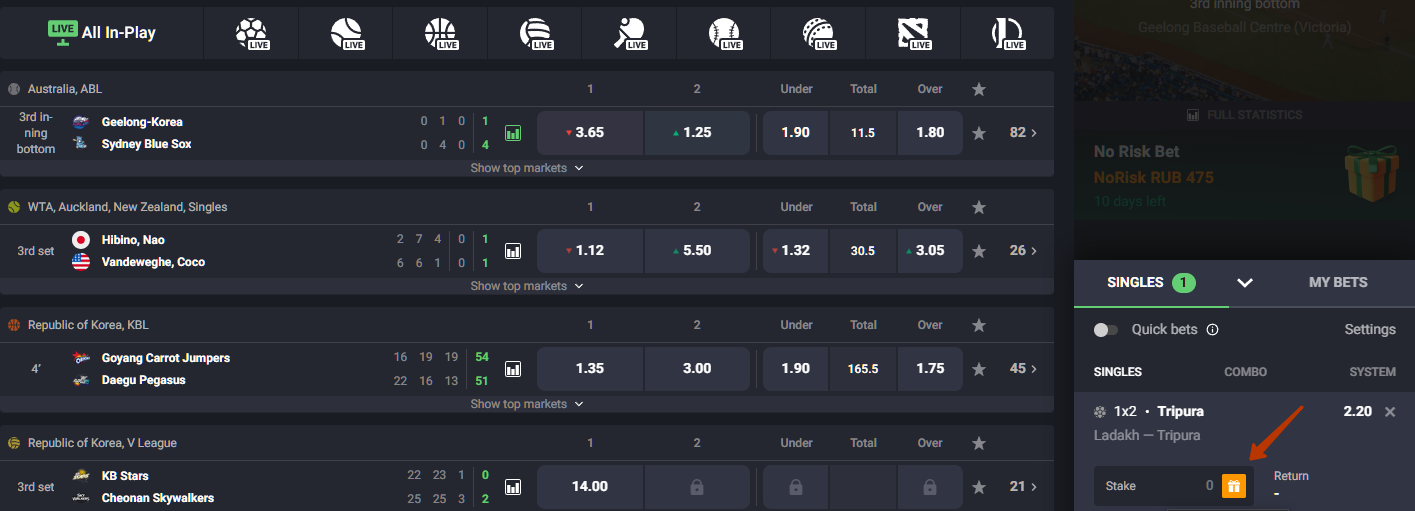The height and width of the screenshot is (511, 1415).
Task: Click orange gift bonus icon in stake
Action: (1234, 486)
